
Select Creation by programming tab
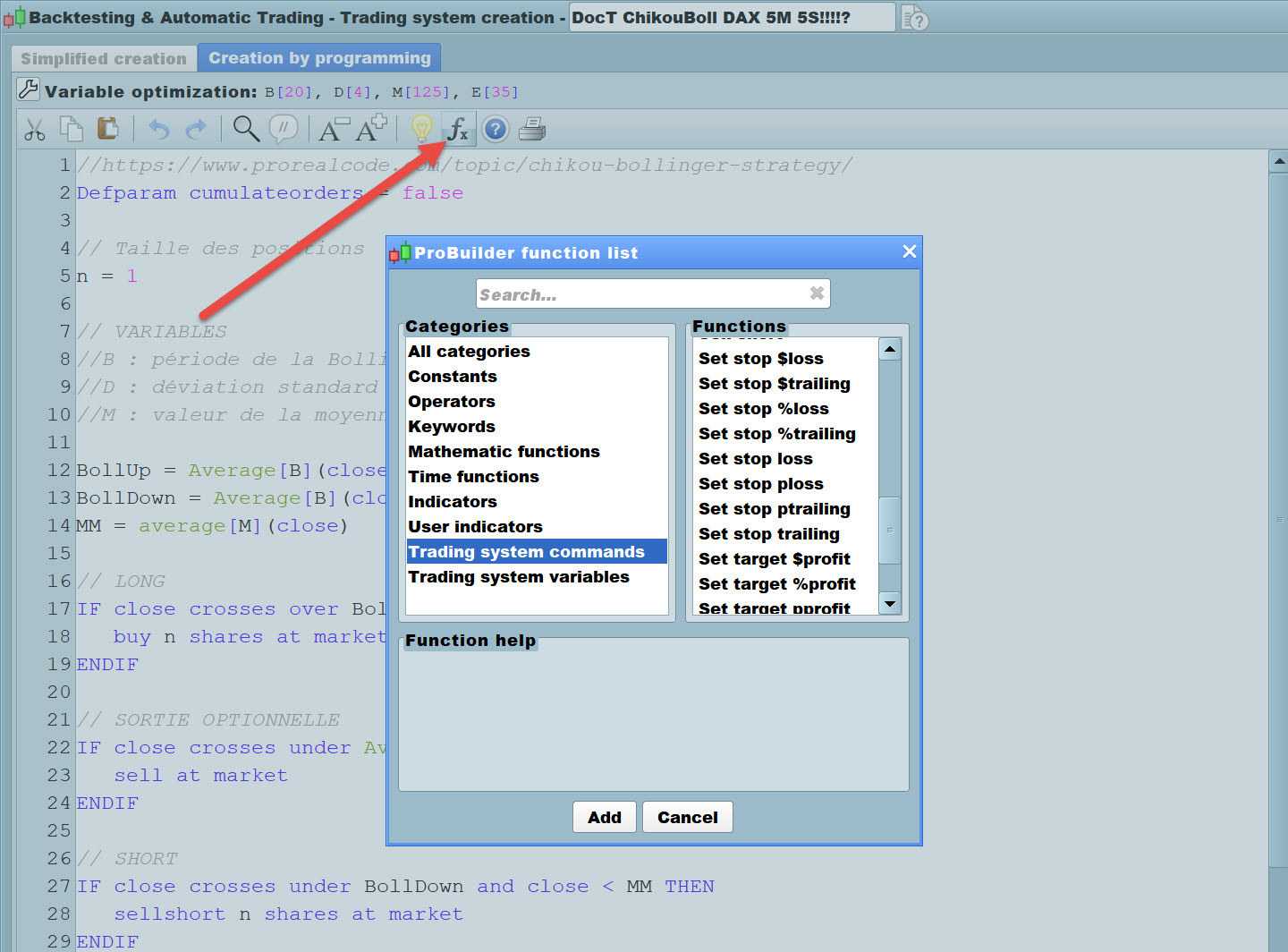[x=319, y=58]
